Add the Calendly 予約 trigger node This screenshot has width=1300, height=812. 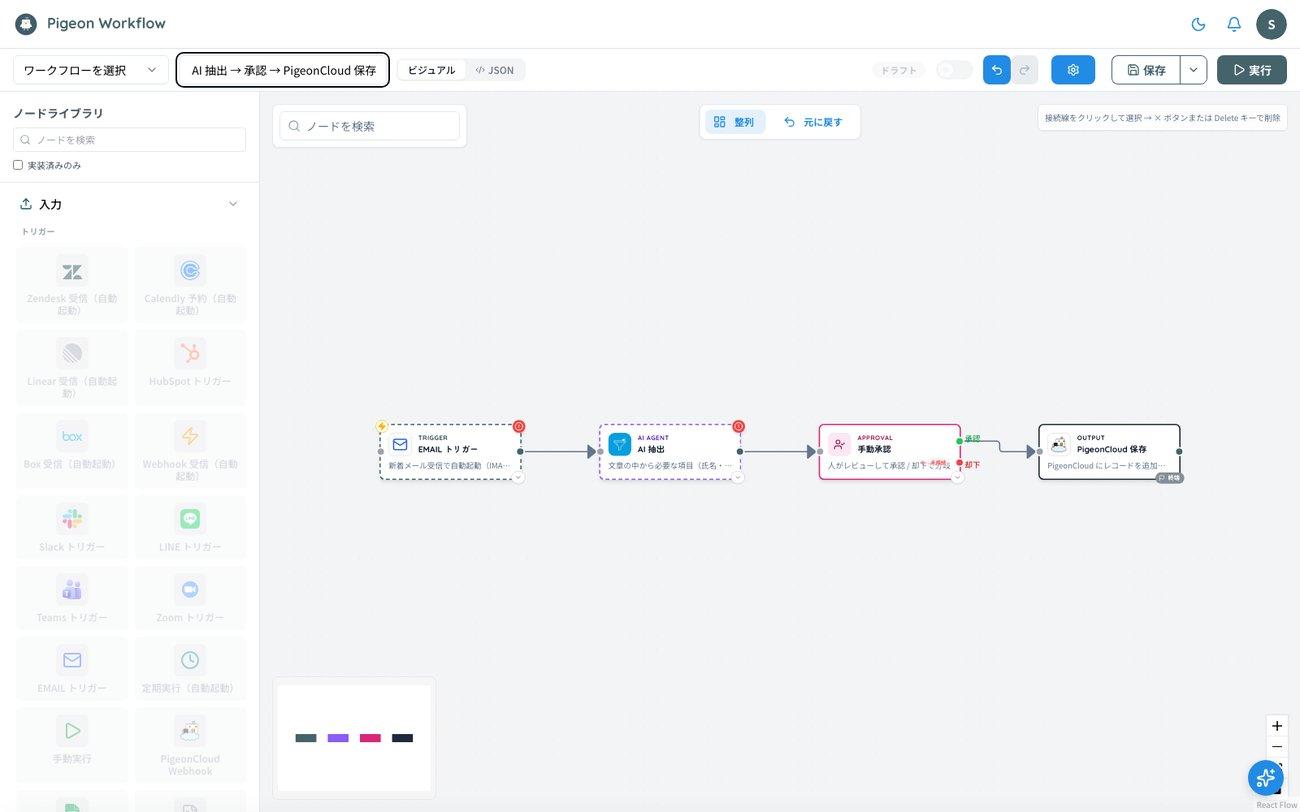(190, 285)
